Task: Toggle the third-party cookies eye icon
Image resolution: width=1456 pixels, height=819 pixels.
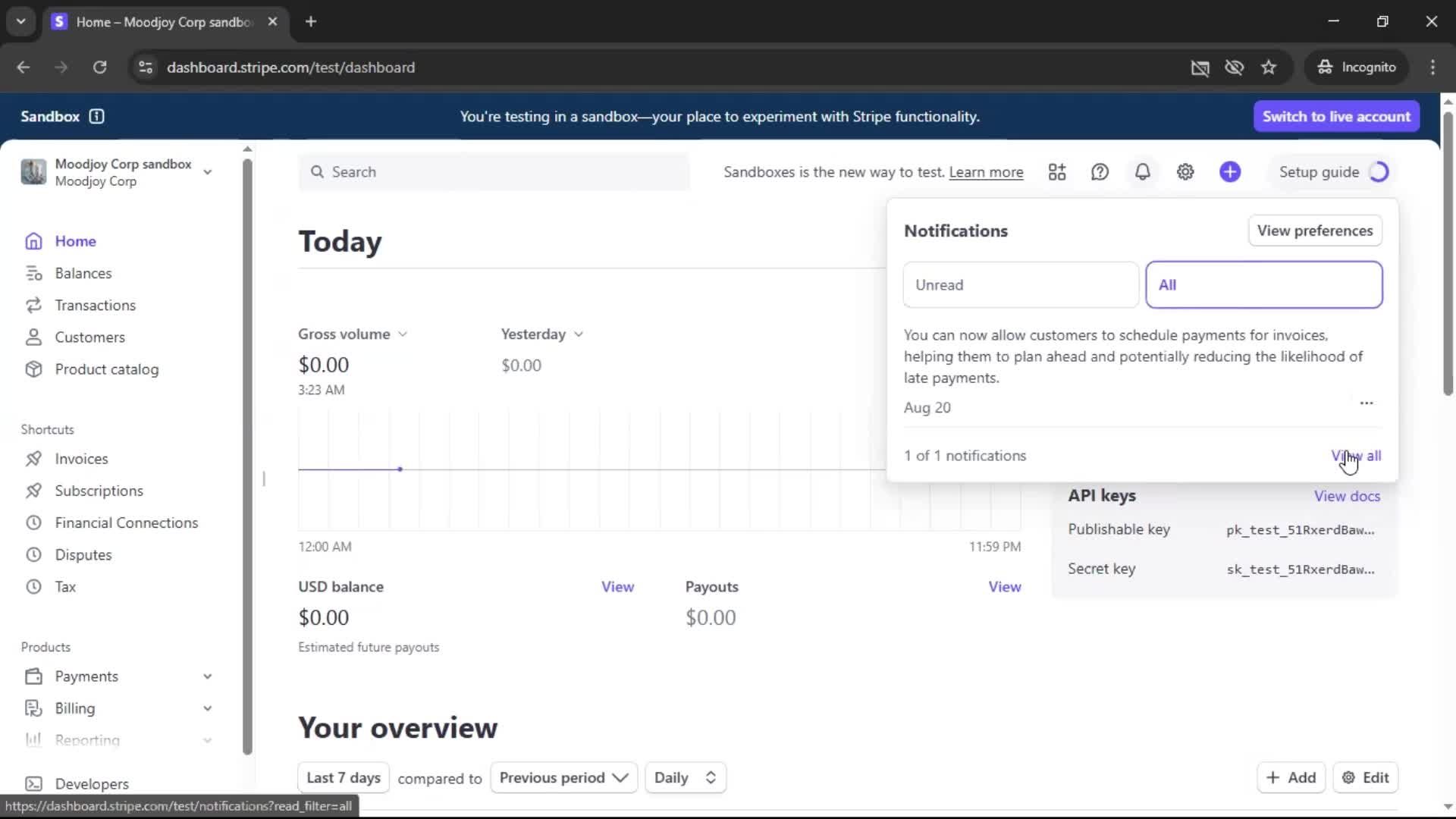Action: tap(1234, 67)
